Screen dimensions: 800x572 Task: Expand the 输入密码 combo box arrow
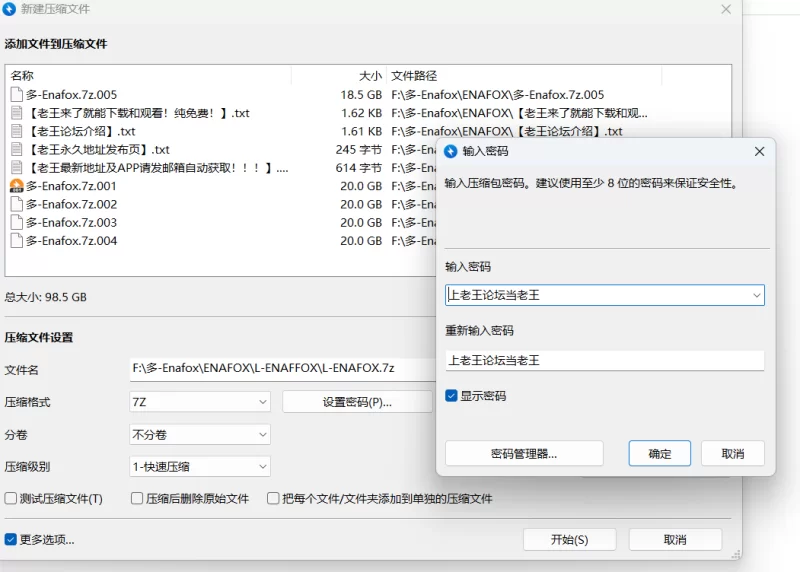point(756,295)
